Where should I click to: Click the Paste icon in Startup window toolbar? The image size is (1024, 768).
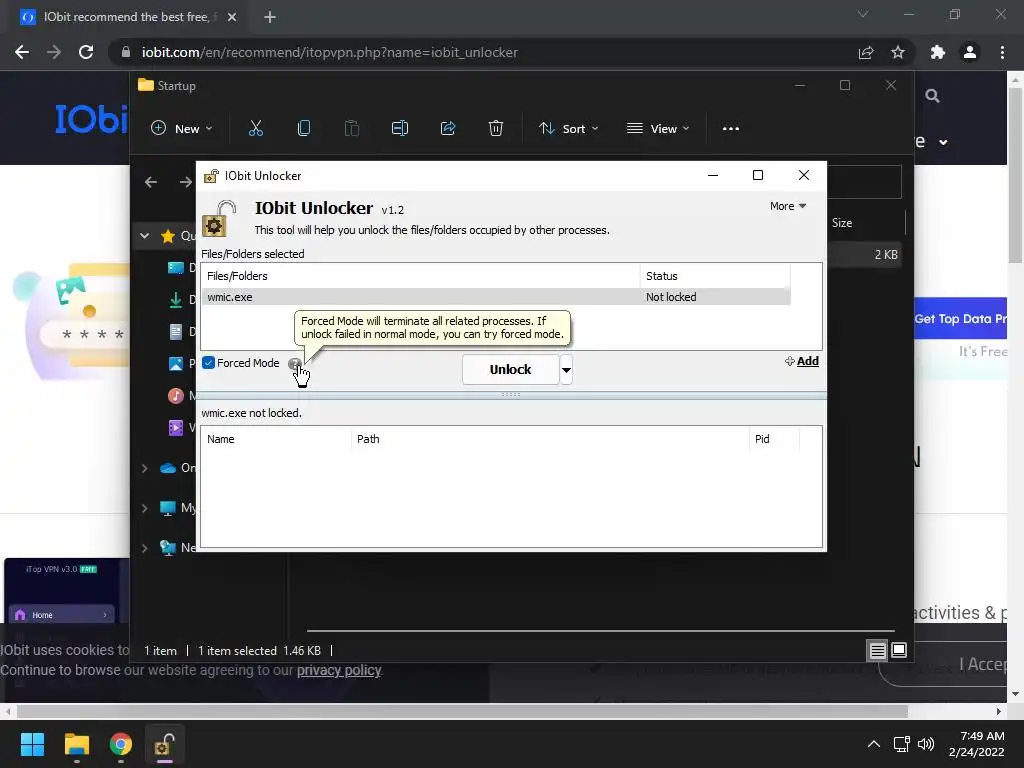(352, 129)
